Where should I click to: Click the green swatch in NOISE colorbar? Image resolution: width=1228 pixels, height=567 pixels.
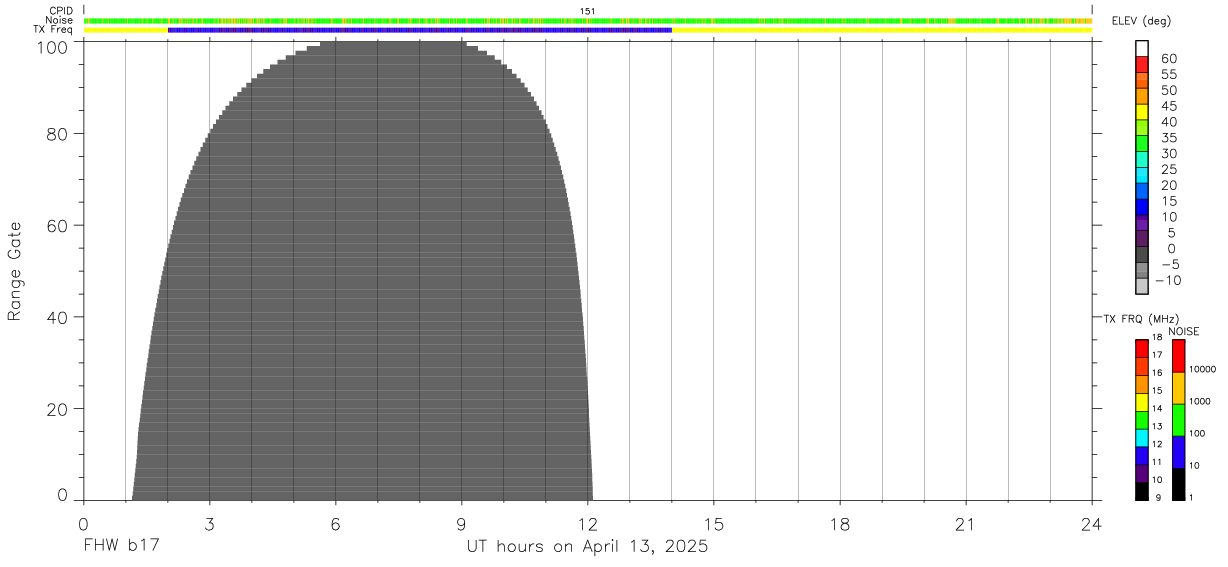coord(1179,420)
